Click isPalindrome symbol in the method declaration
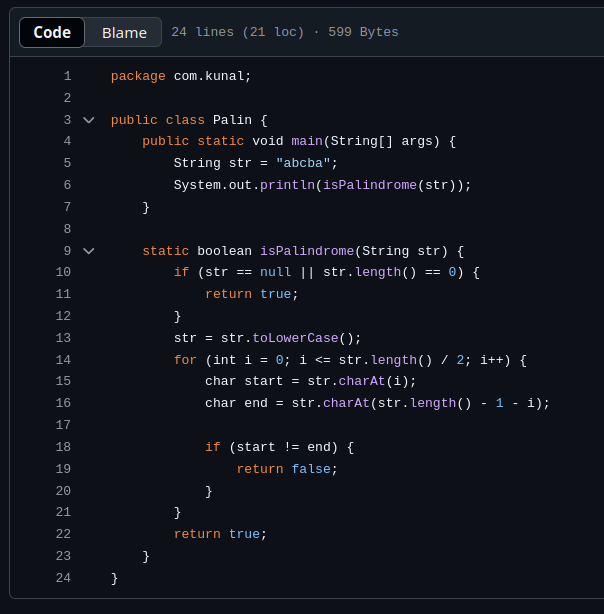The height and width of the screenshot is (614, 604). click(307, 251)
